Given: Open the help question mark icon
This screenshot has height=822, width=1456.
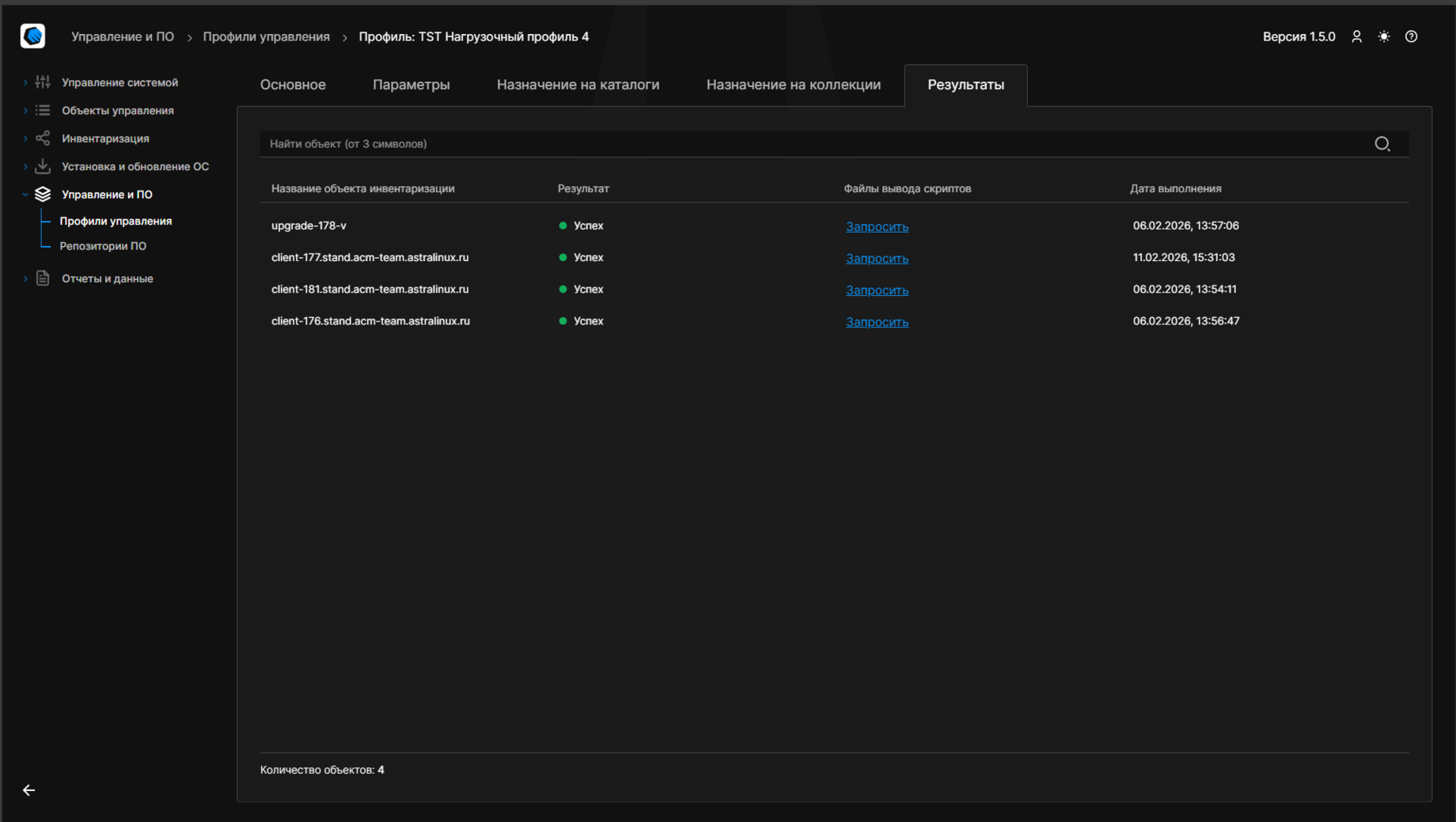Looking at the screenshot, I should pos(1411,36).
